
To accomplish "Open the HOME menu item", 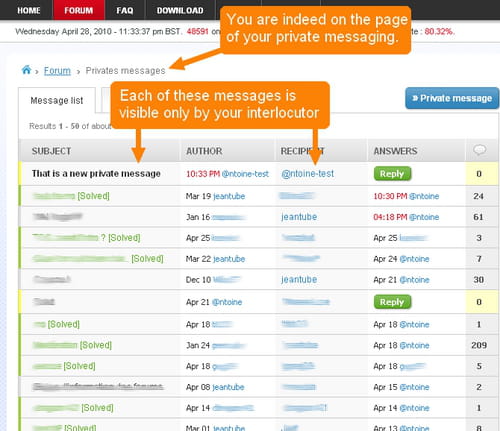I will (29, 10).
